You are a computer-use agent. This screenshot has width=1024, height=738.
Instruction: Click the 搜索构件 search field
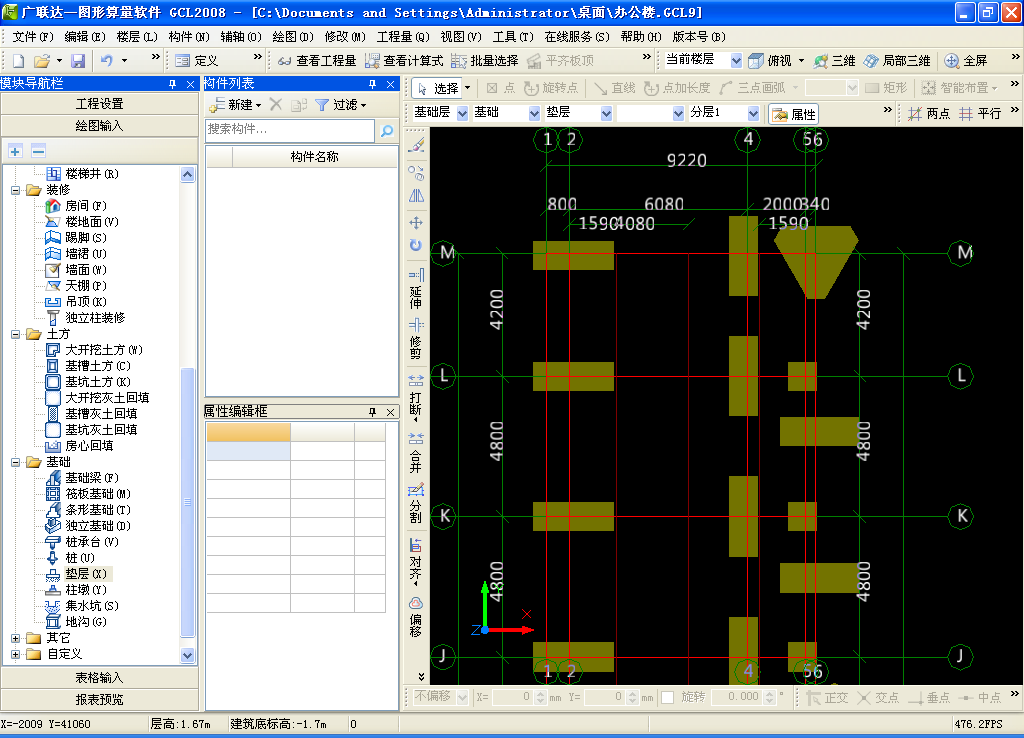(x=289, y=130)
